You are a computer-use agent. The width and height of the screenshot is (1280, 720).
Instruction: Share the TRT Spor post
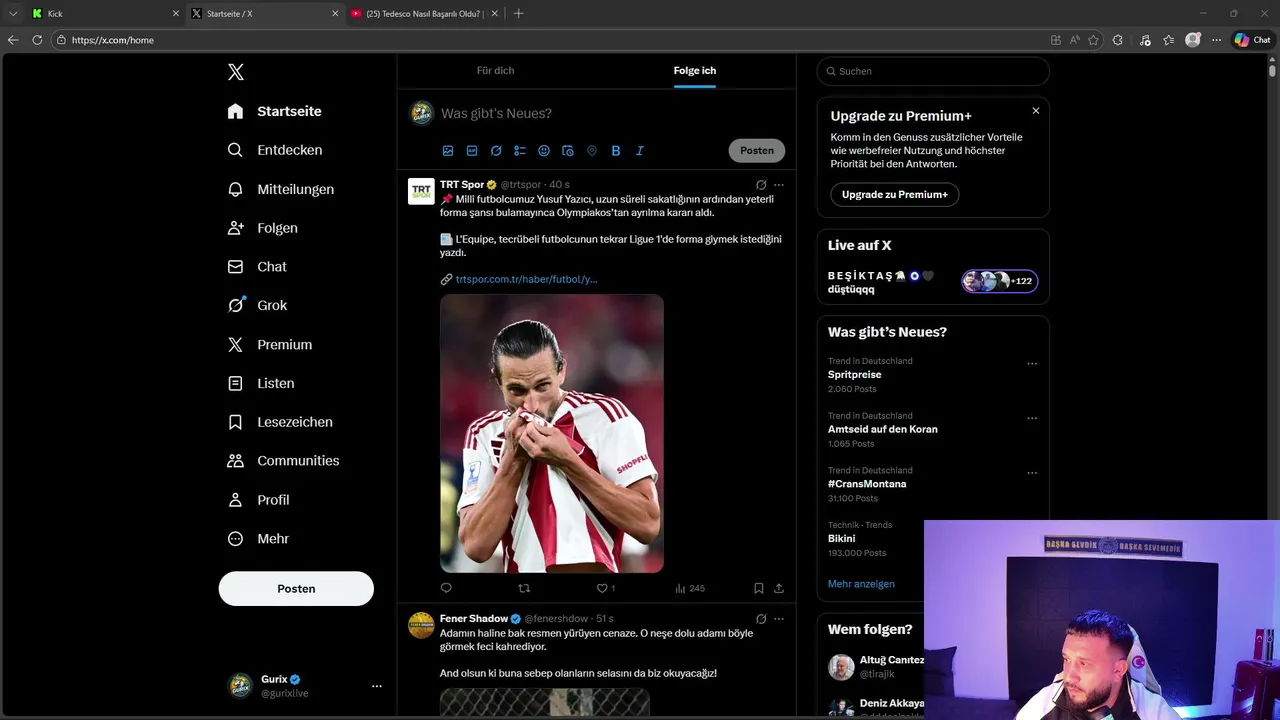coord(779,588)
